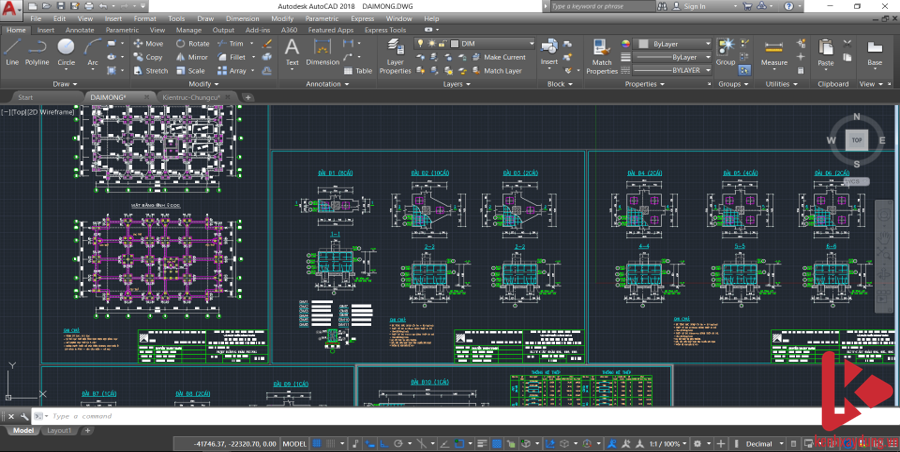
Task: Click the Group objects icon
Action: click(x=725, y=52)
